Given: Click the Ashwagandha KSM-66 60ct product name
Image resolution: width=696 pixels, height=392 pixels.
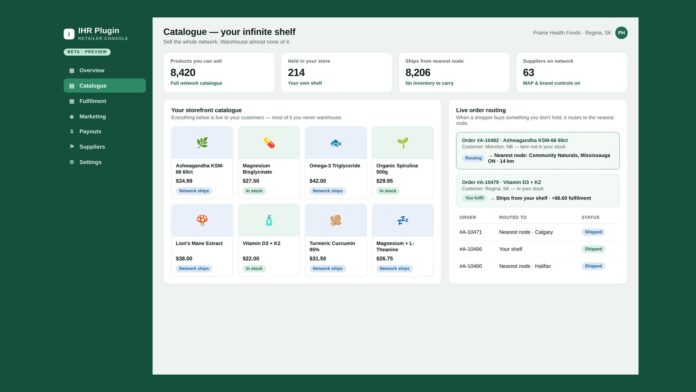Looking at the screenshot, I should [x=200, y=169].
